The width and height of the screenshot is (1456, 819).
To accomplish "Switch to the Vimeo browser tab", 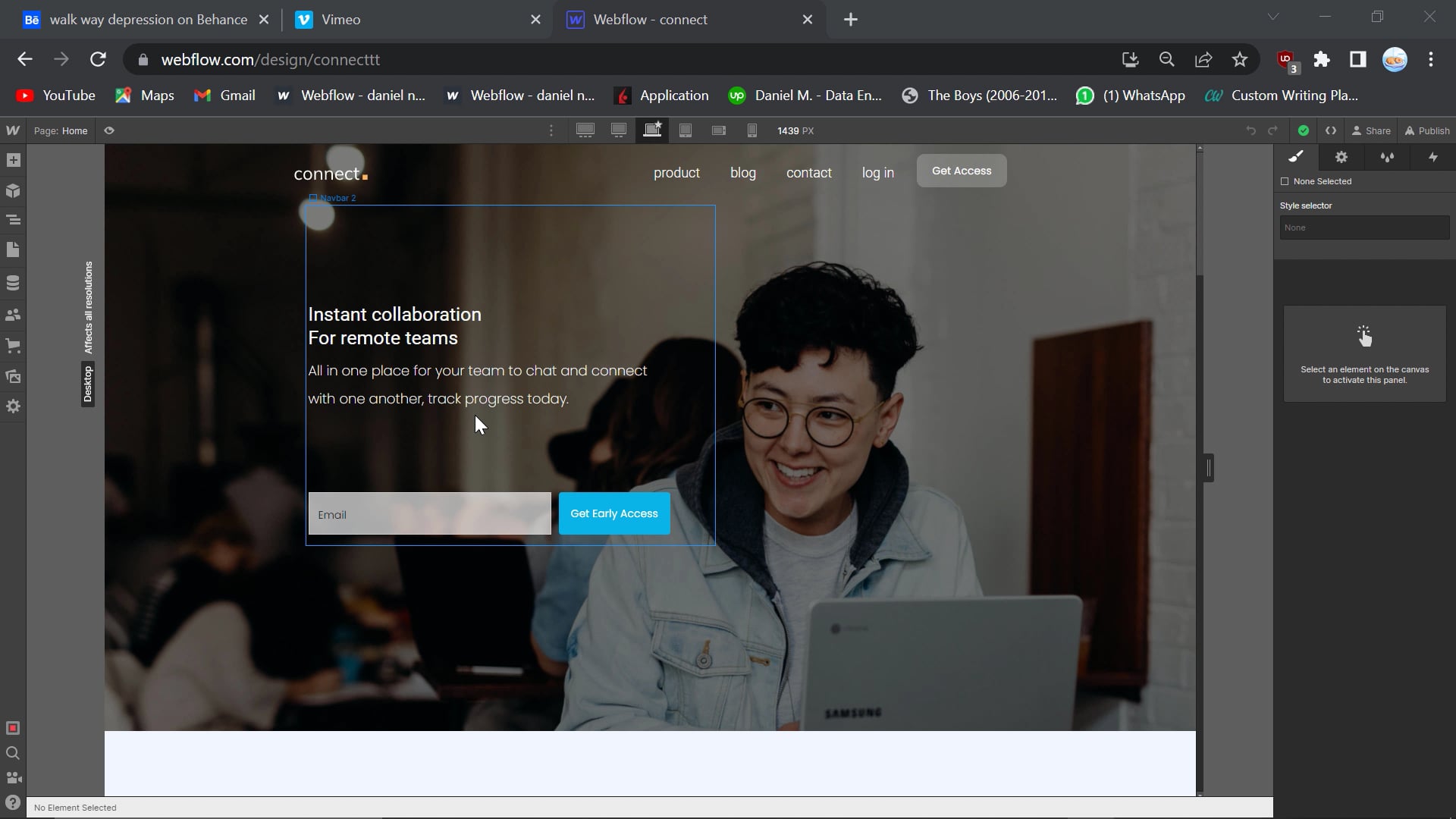I will click(417, 20).
